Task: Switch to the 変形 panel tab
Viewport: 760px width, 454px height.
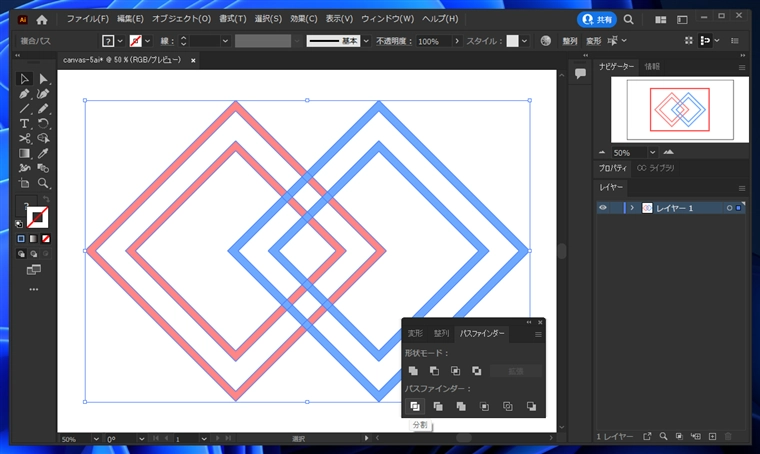Action: (415, 333)
